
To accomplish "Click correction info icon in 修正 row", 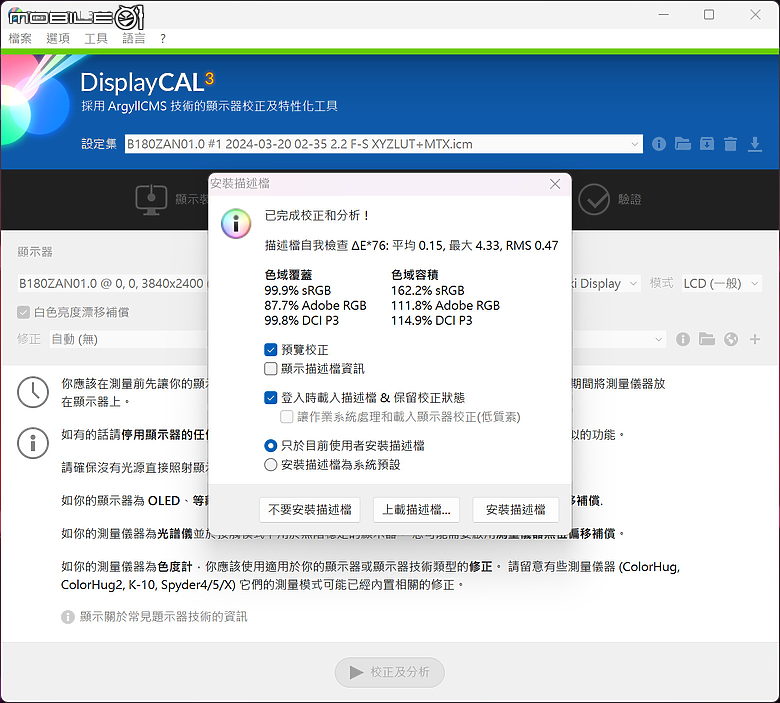I will click(x=682, y=339).
